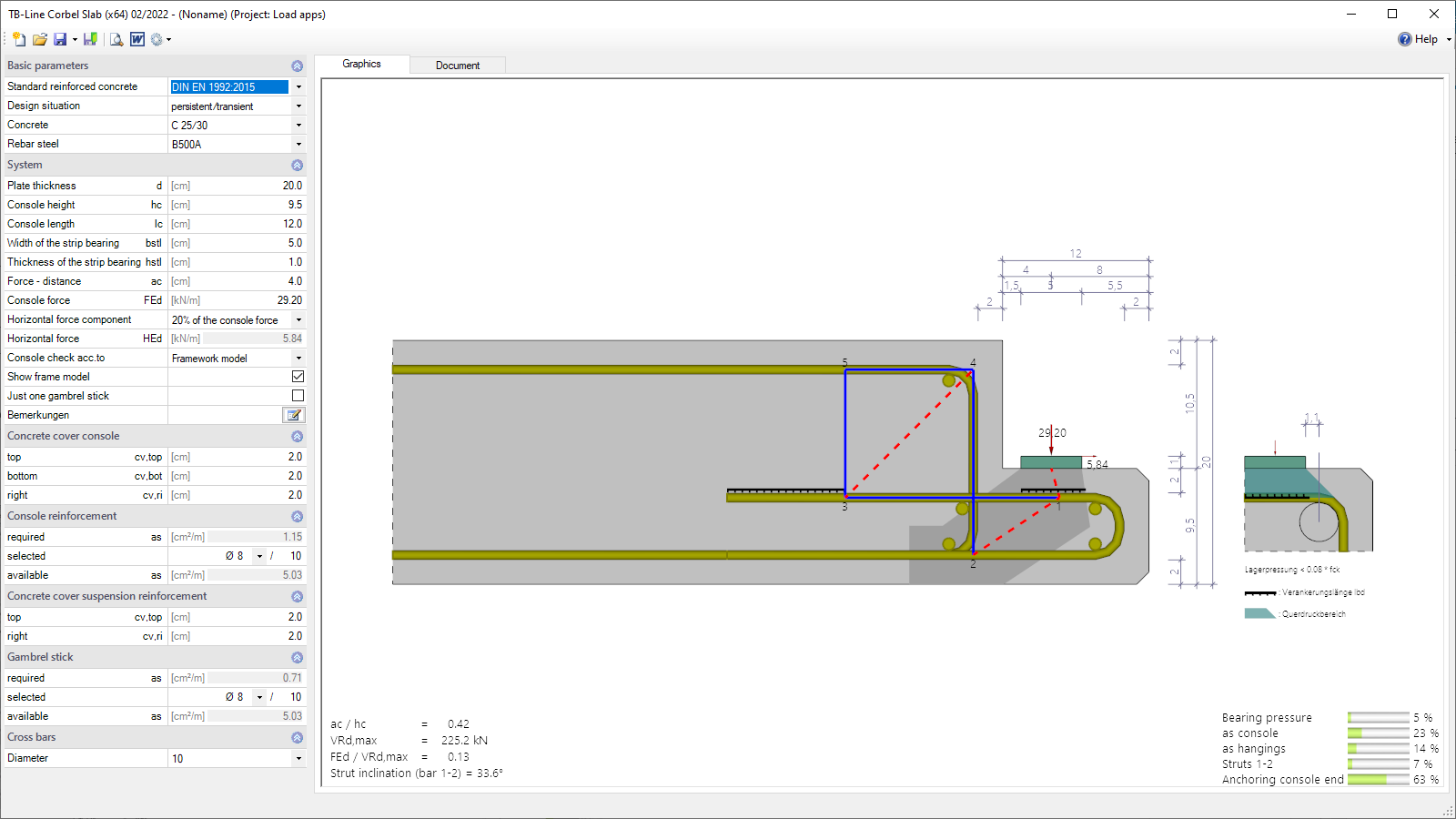1456x819 pixels.
Task: Open print preview with the magnifier icon
Action: [x=116, y=39]
